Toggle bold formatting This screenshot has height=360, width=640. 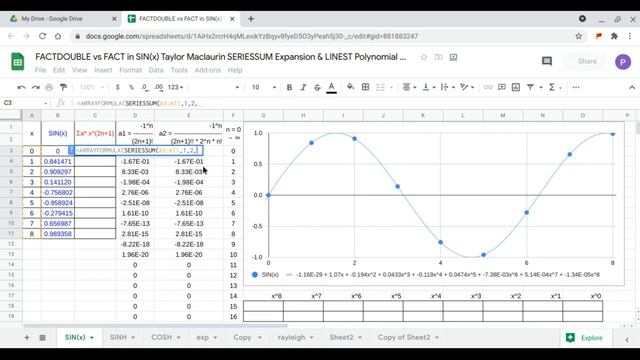coord(289,87)
